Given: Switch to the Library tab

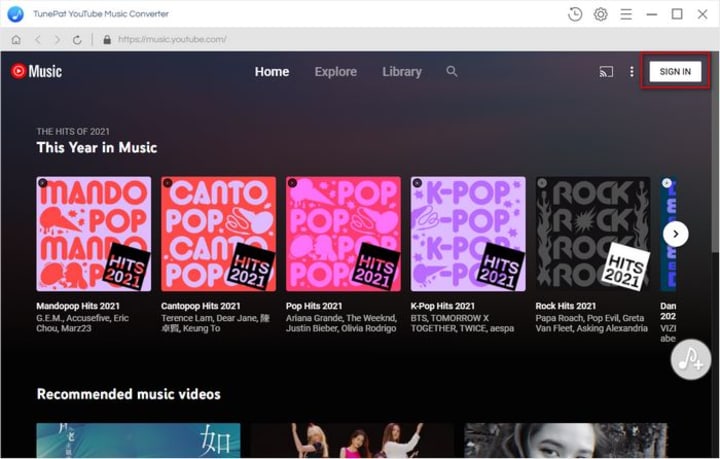Looking at the screenshot, I should click(402, 72).
